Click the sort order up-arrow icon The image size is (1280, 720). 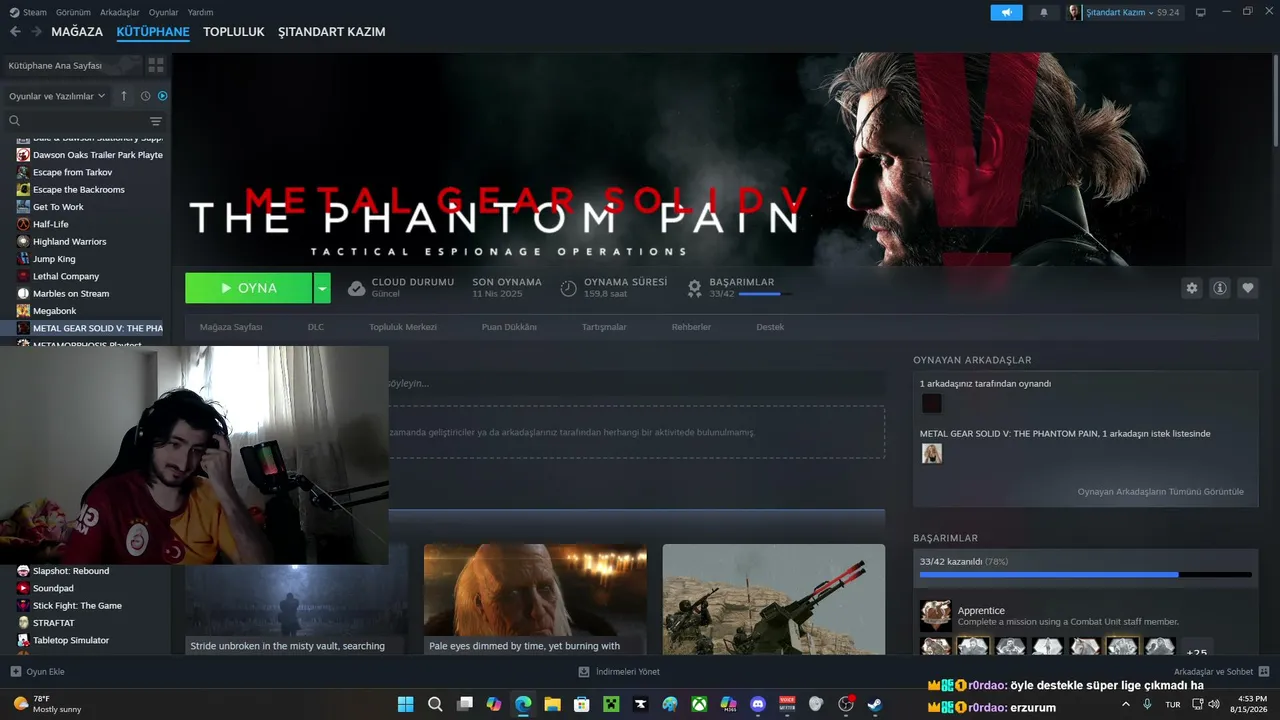[x=124, y=96]
